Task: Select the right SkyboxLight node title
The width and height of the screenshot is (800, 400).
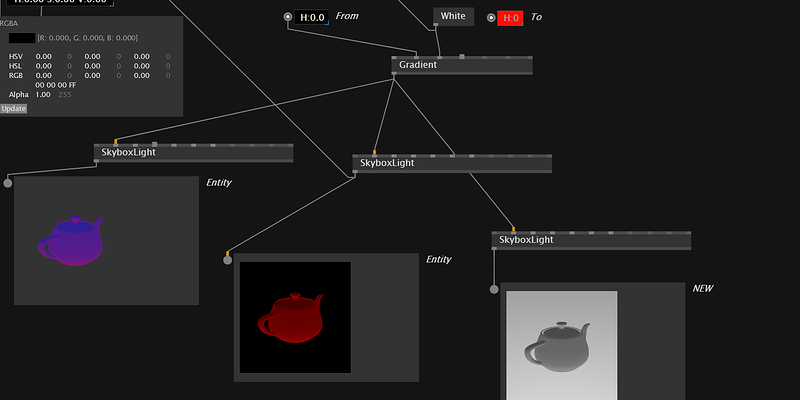Action: click(526, 240)
